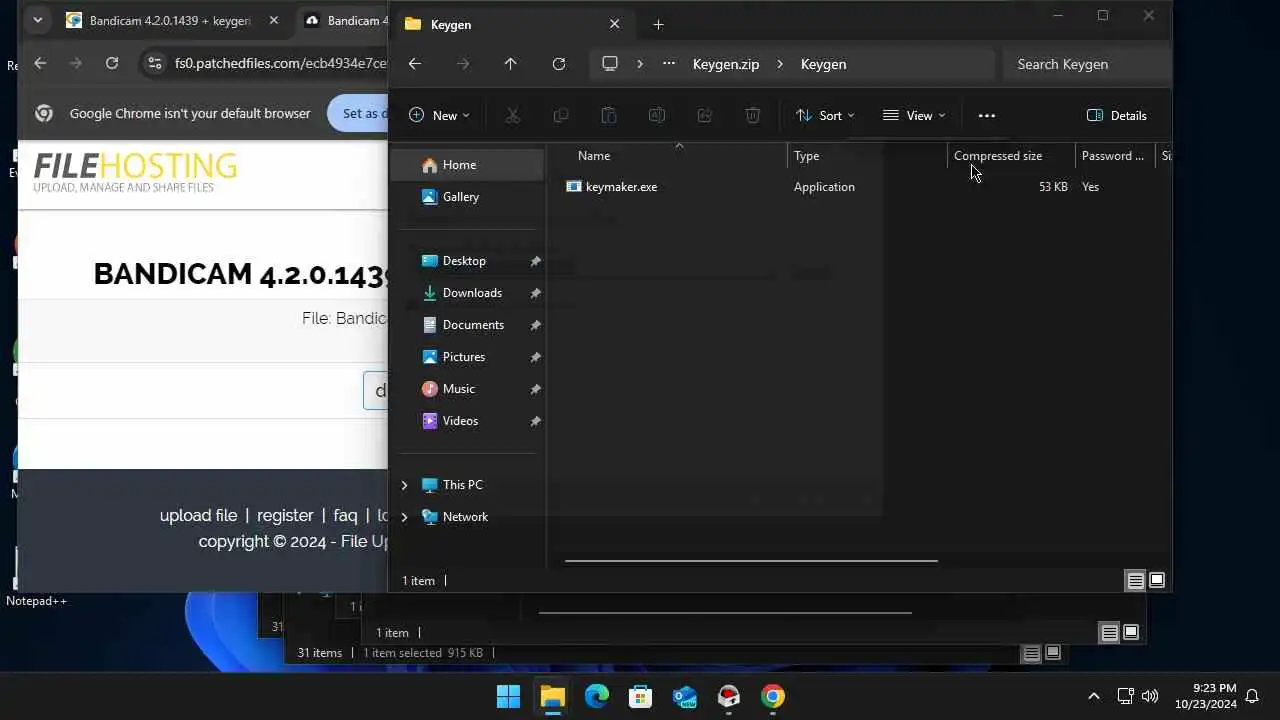Click the PC monitor icon in address bar
This screenshot has width=1280, height=720.
(x=610, y=64)
